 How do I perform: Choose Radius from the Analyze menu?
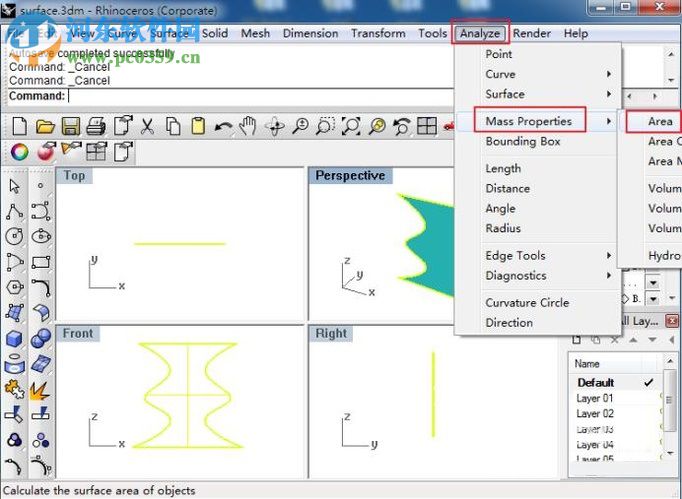pos(538,228)
